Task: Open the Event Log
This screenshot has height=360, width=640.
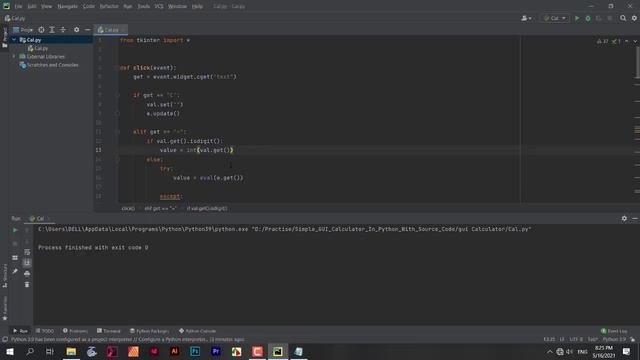Action: (x=614, y=331)
